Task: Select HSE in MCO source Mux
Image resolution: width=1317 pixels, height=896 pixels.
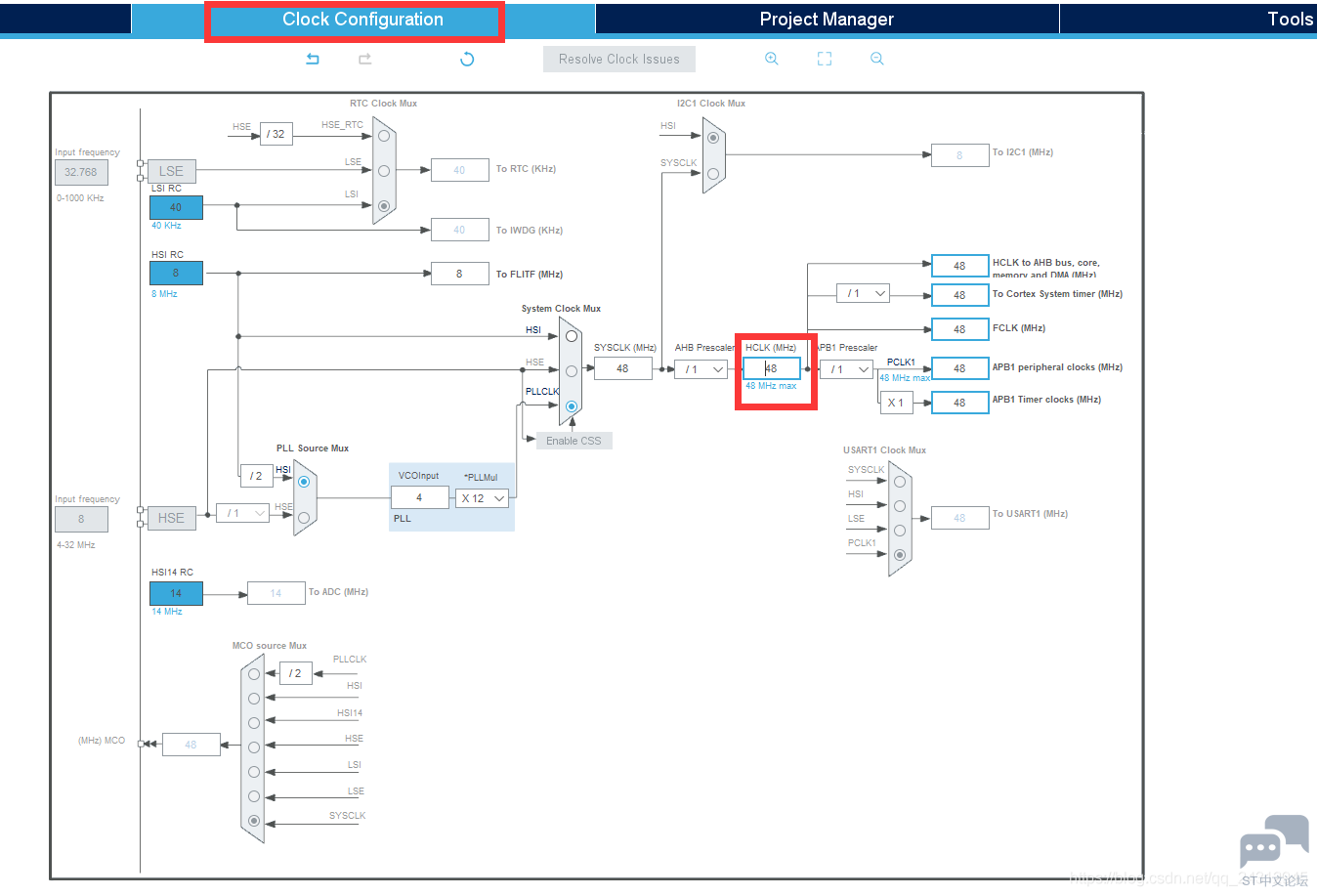Action: point(254,747)
